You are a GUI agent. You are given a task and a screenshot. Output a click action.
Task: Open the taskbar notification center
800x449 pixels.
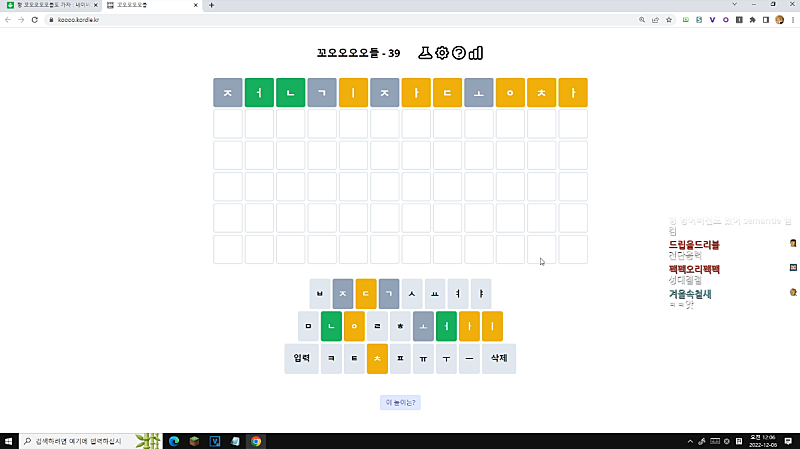point(788,441)
